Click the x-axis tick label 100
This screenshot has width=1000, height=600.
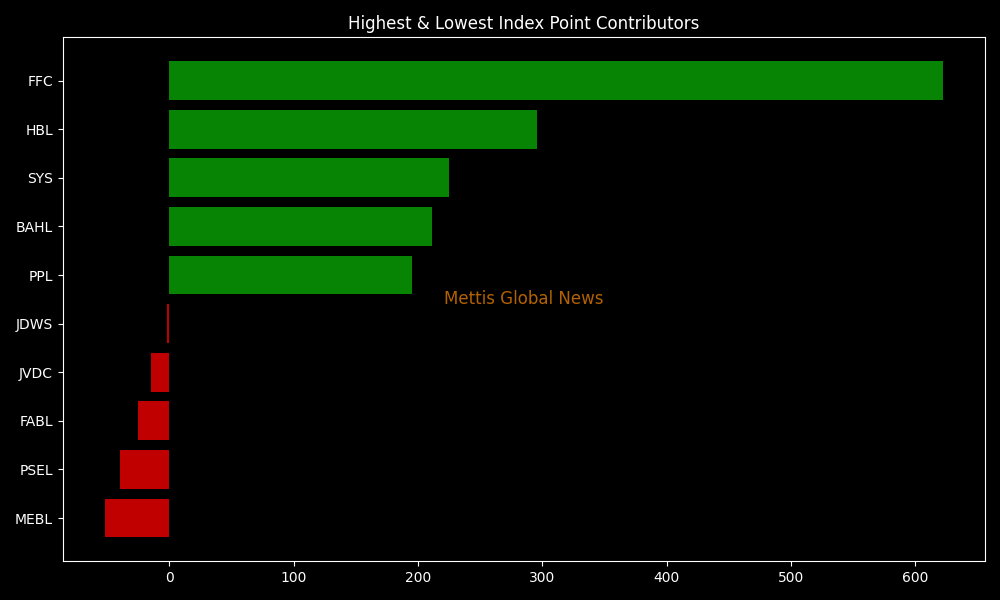(x=294, y=578)
